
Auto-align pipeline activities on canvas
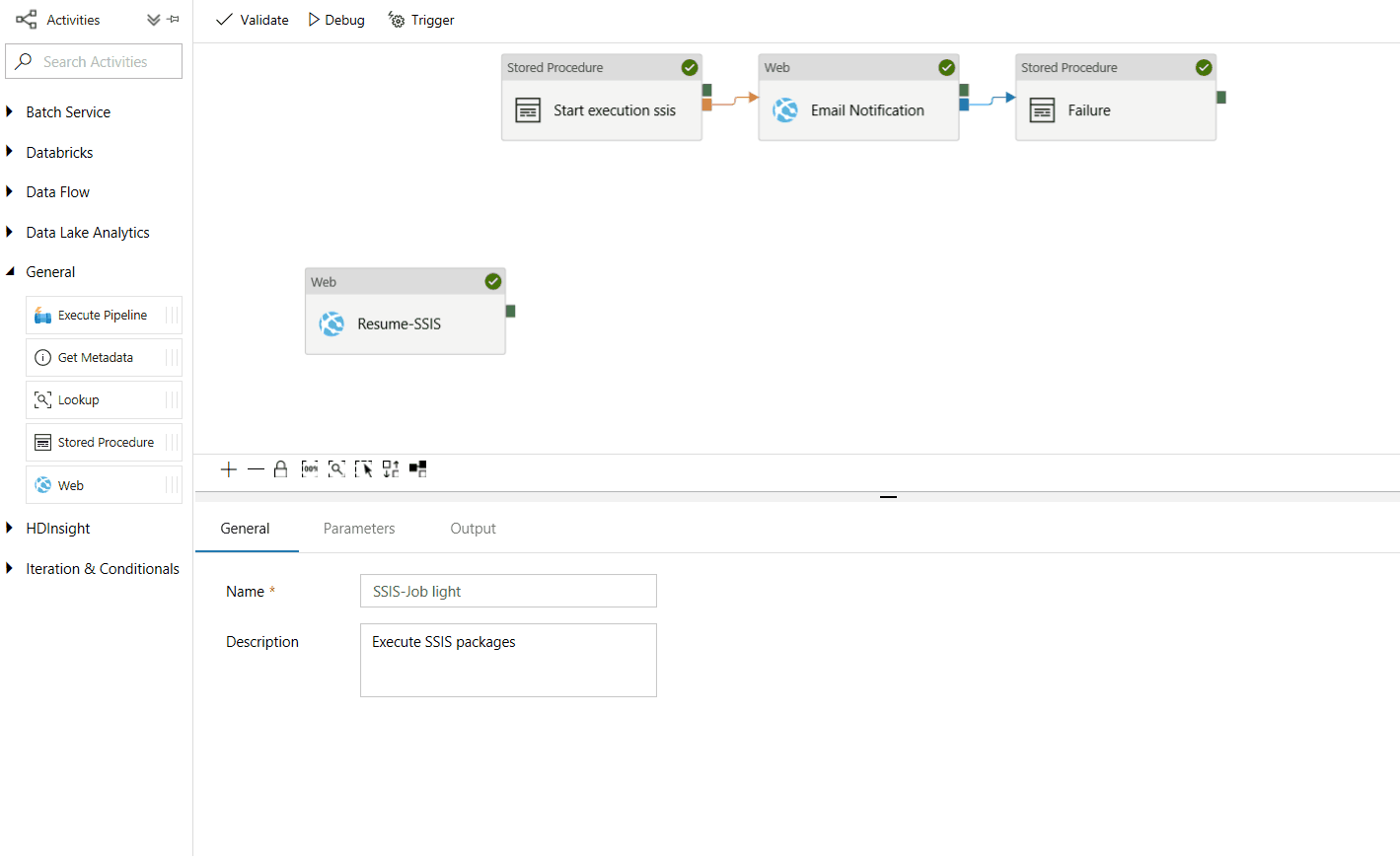click(390, 468)
